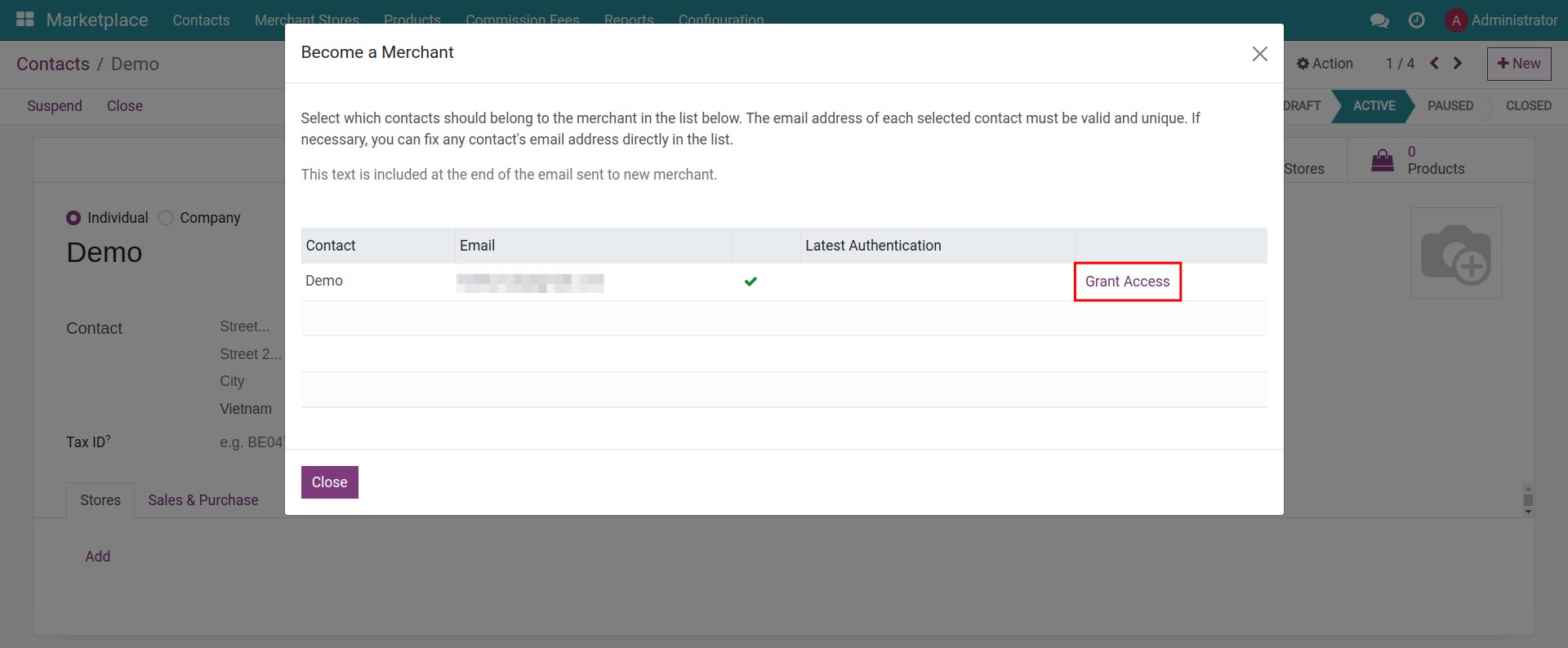Click the Products shopping bag icon
The height and width of the screenshot is (648, 1568).
pyautogui.click(x=1383, y=160)
